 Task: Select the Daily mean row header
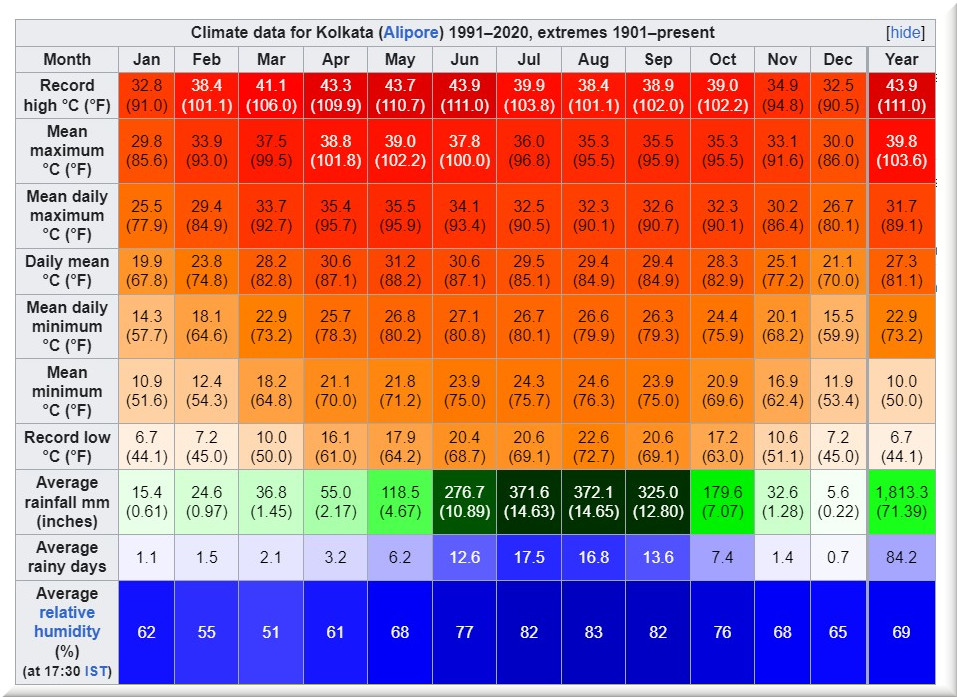[x=67, y=271]
